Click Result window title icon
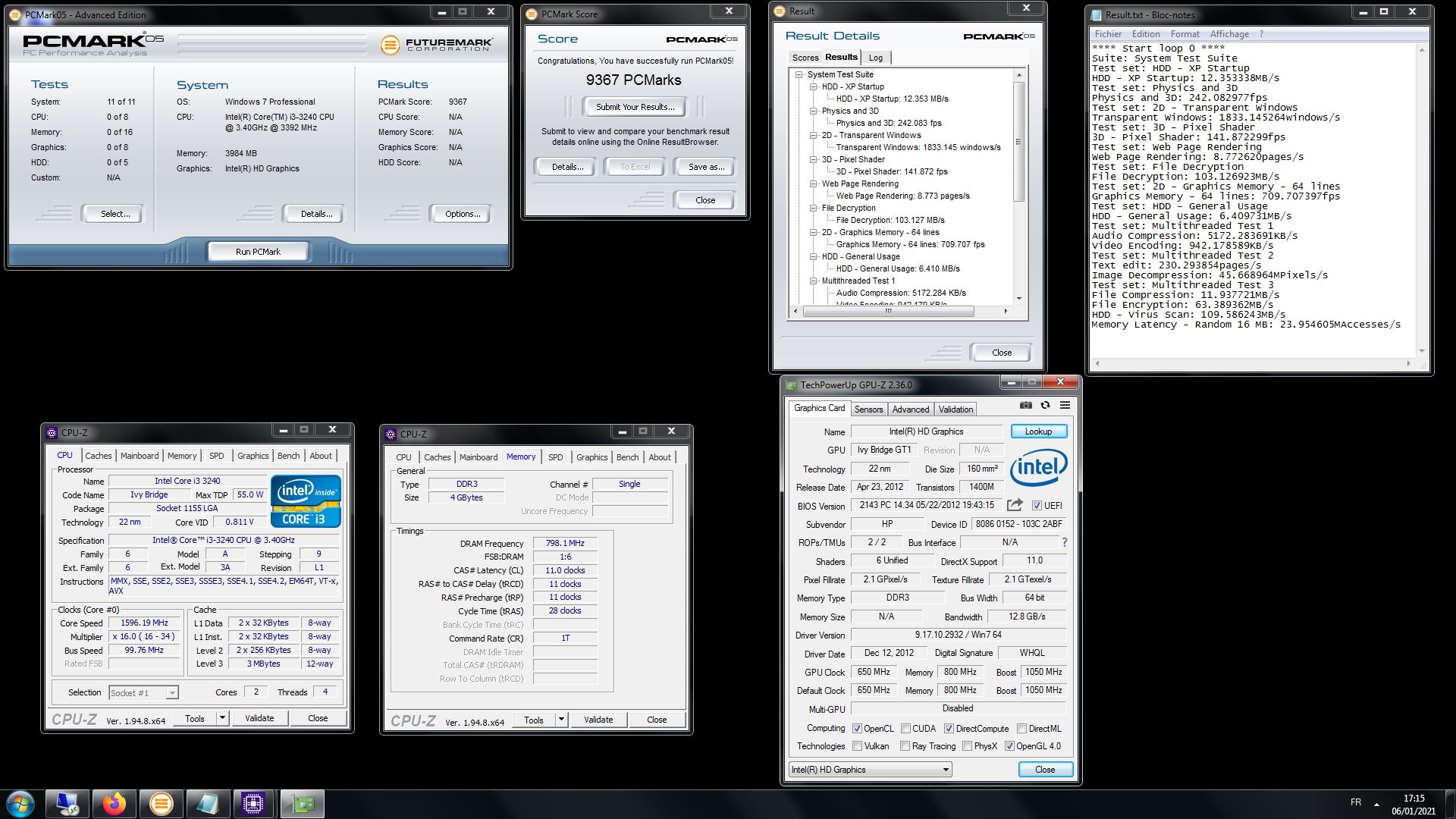Screen dimensions: 1456x819 [x=780, y=11]
